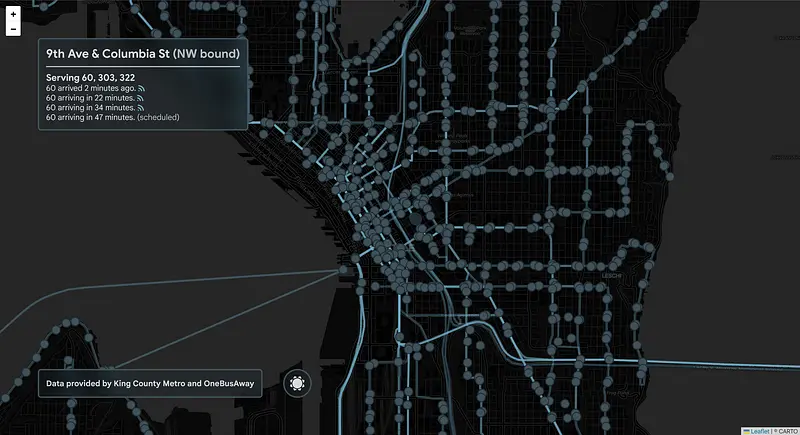Click the "60 arrived 2 minutes ago" entry
The image size is (800, 435).
click(90, 88)
